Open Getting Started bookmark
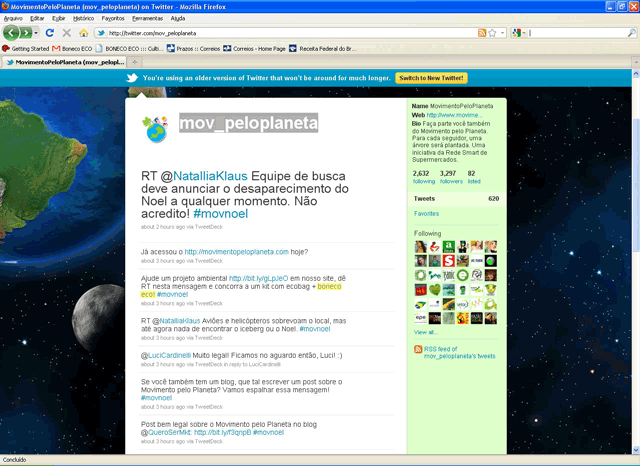 point(26,49)
